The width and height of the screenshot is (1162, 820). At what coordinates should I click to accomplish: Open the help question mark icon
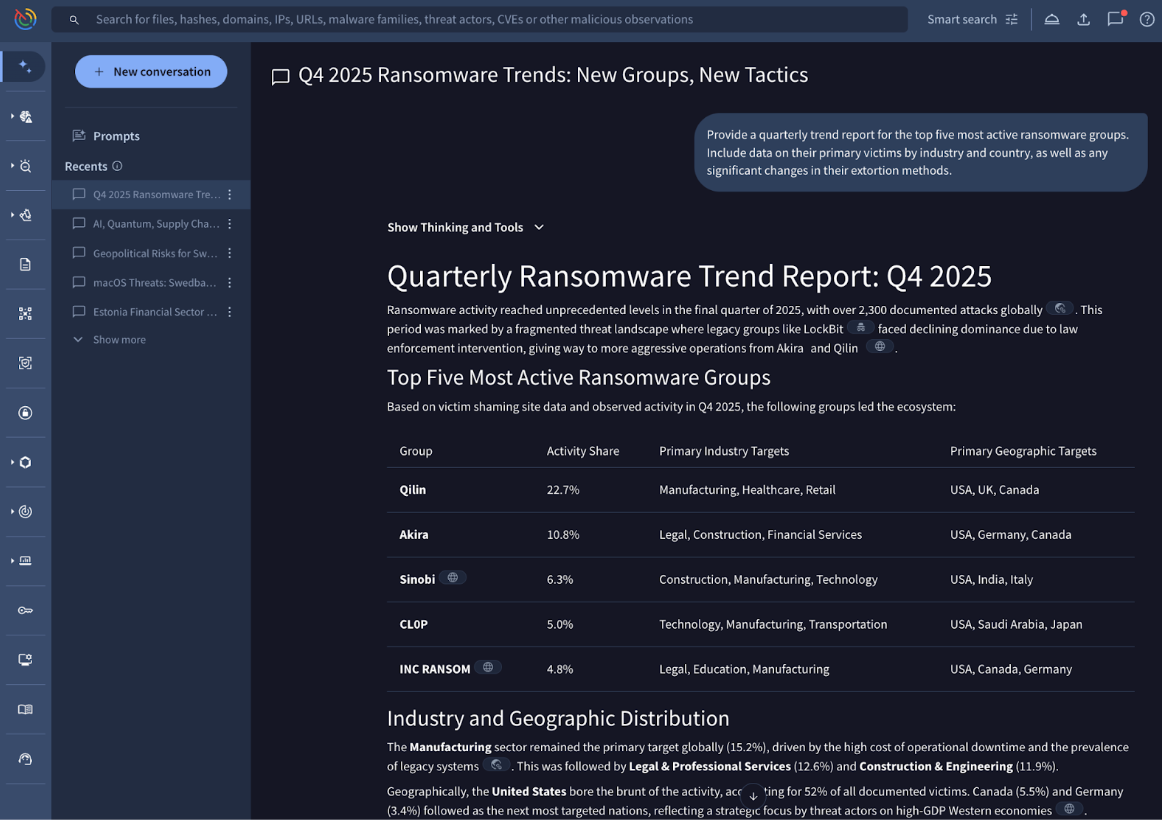click(1147, 20)
